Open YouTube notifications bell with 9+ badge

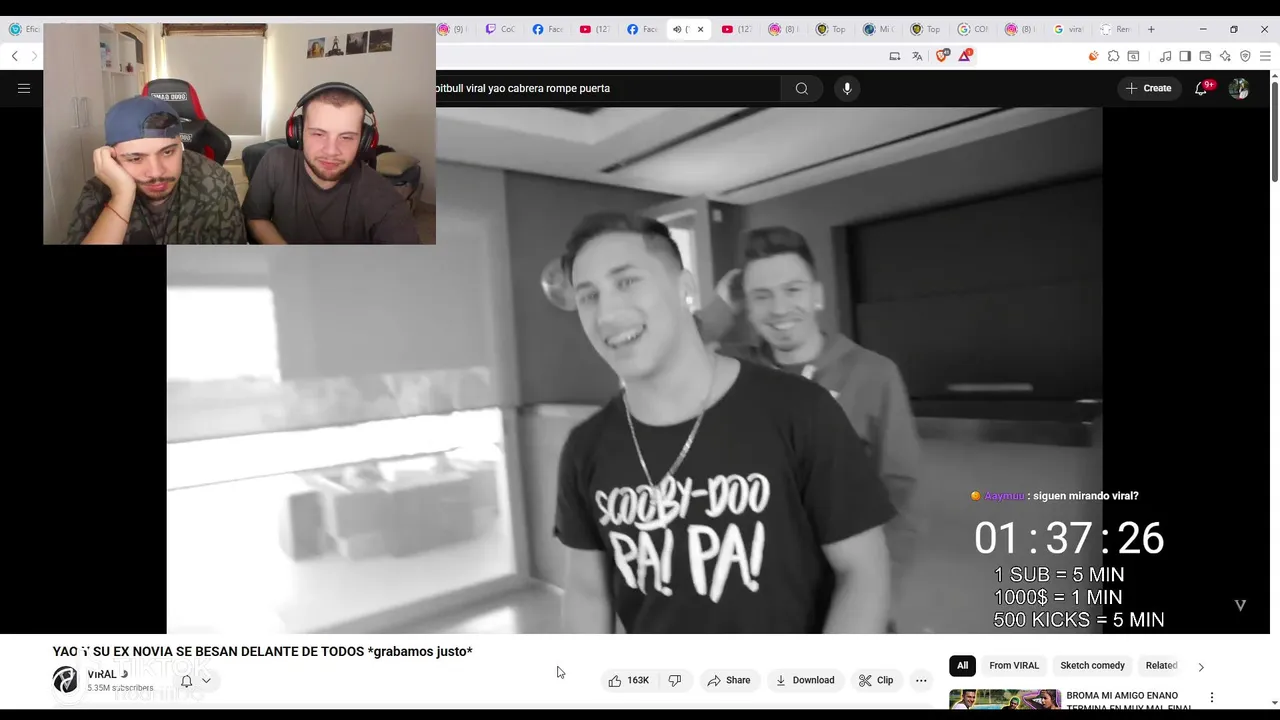(x=1203, y=88)
